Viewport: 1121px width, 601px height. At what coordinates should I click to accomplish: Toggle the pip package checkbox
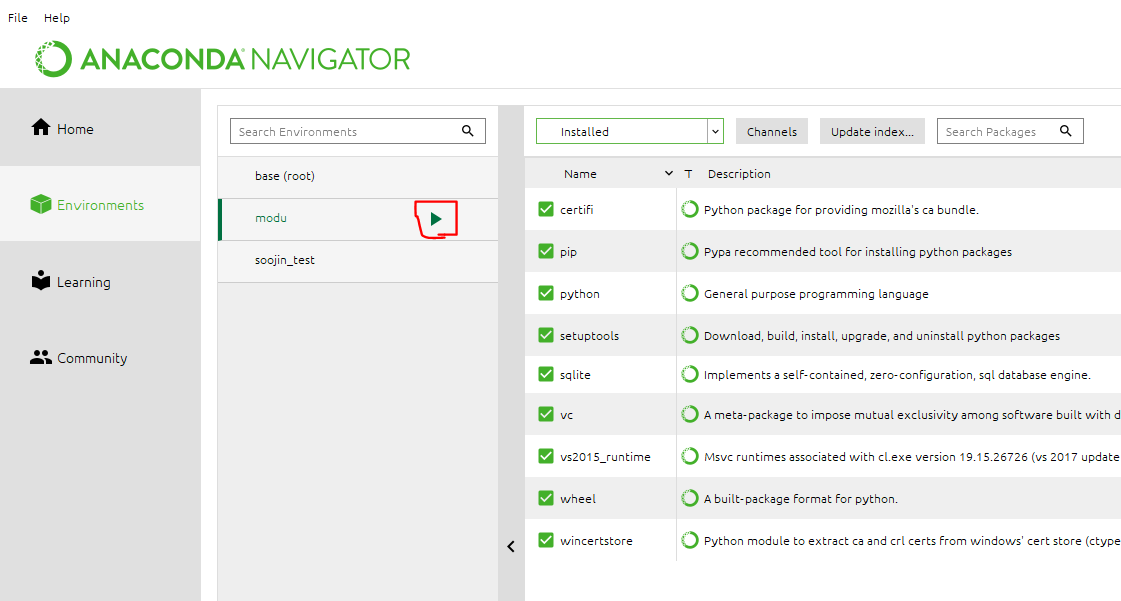tap(545, 251)
